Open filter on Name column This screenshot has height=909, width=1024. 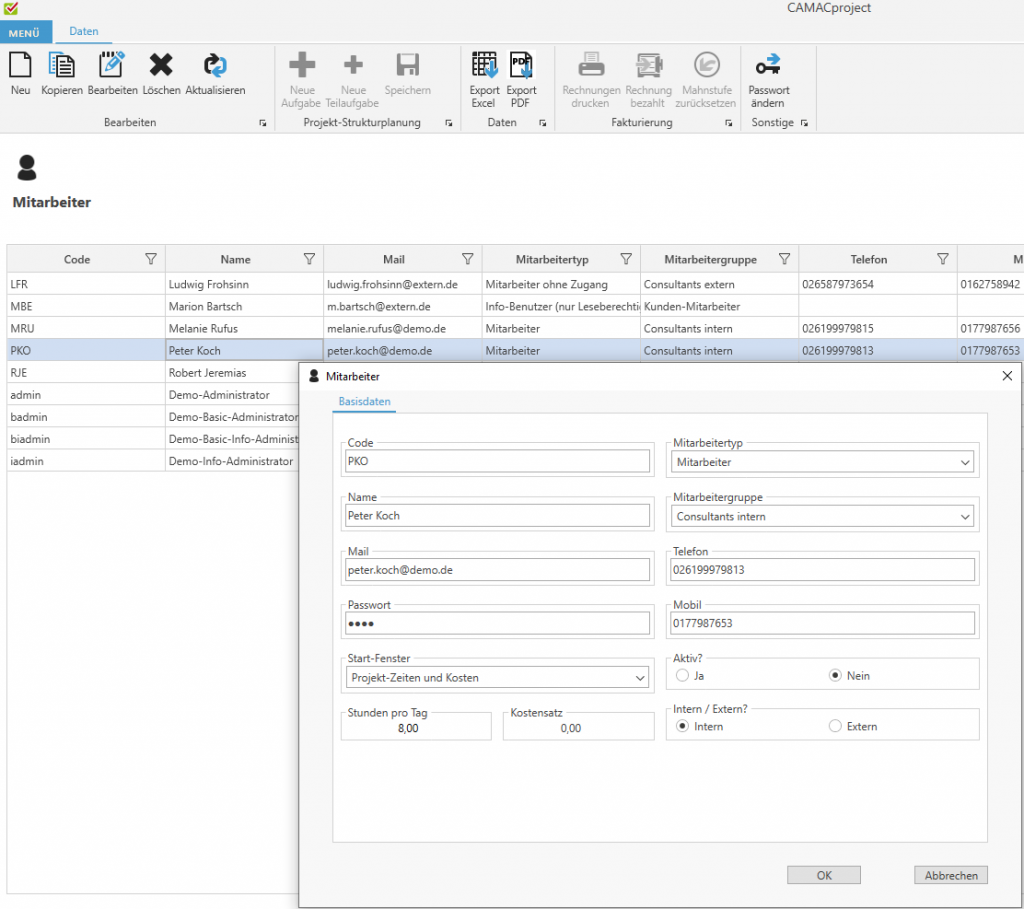310,259
